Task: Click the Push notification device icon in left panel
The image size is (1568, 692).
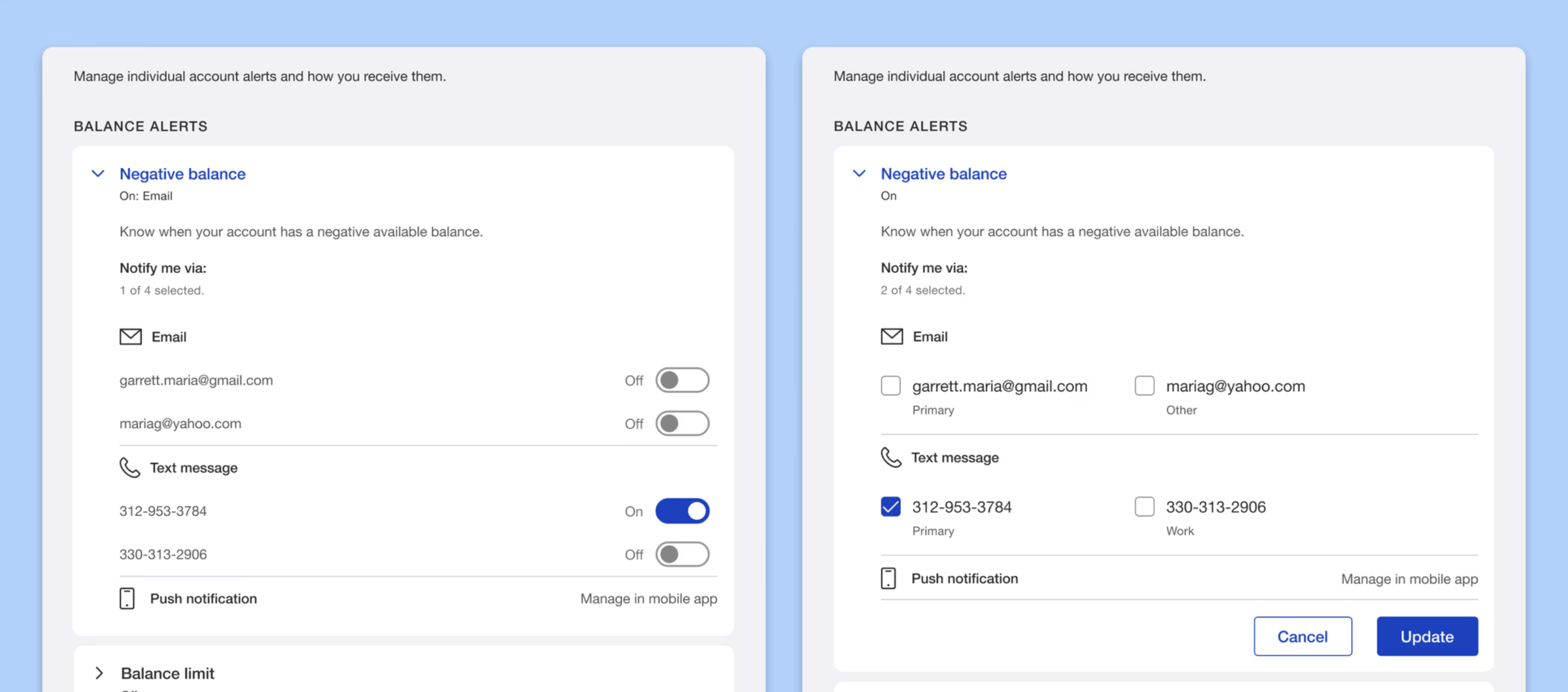Action: [127, 599]
